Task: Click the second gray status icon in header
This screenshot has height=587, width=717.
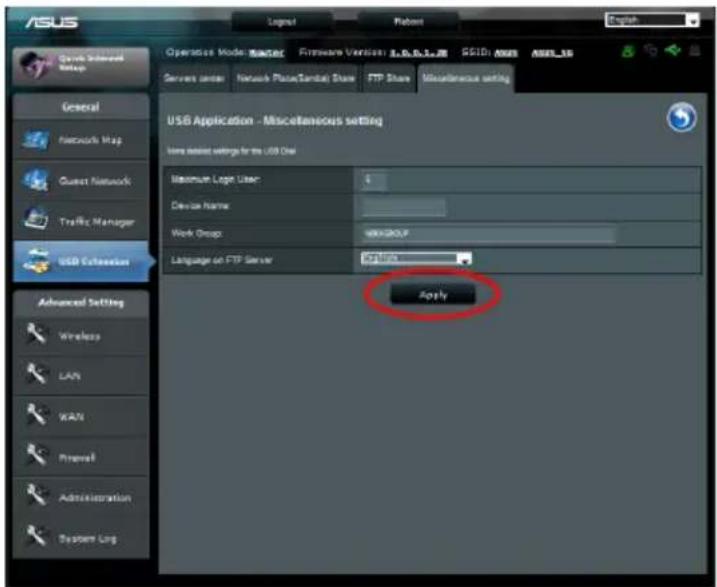Action: [650, 50]
